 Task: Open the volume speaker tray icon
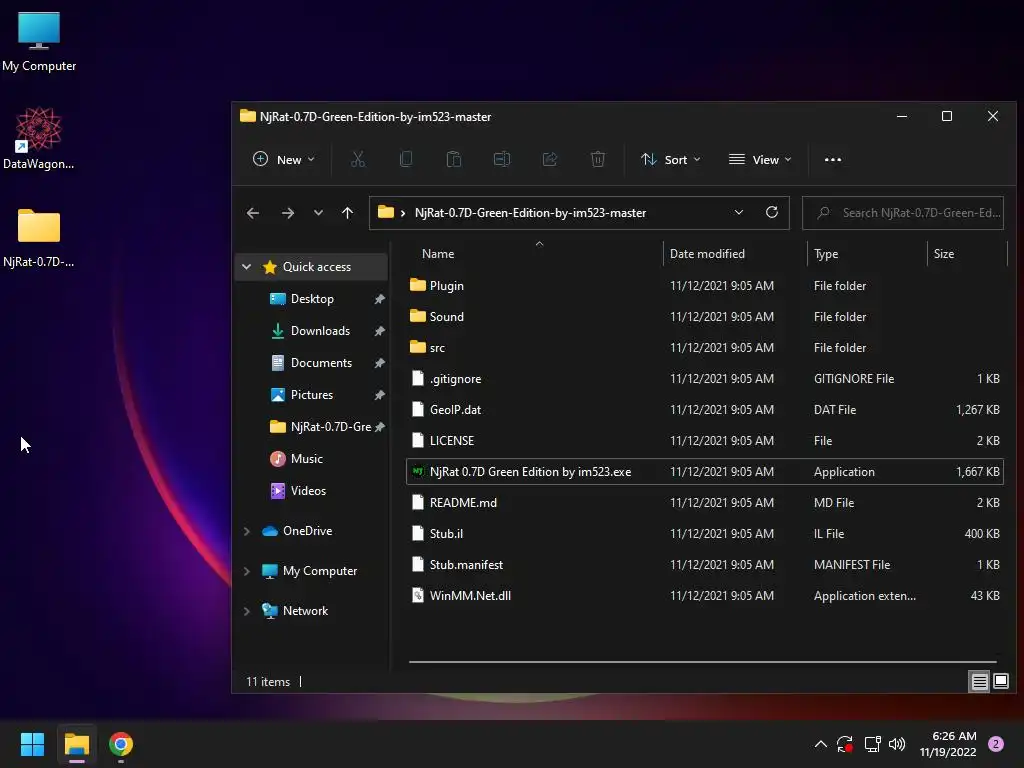[x=897, y=744]
